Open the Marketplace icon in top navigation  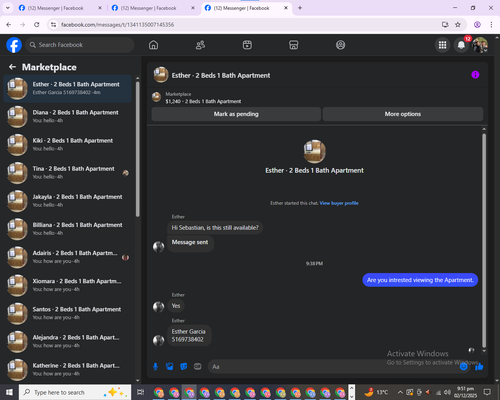click(x=294, y=45)
